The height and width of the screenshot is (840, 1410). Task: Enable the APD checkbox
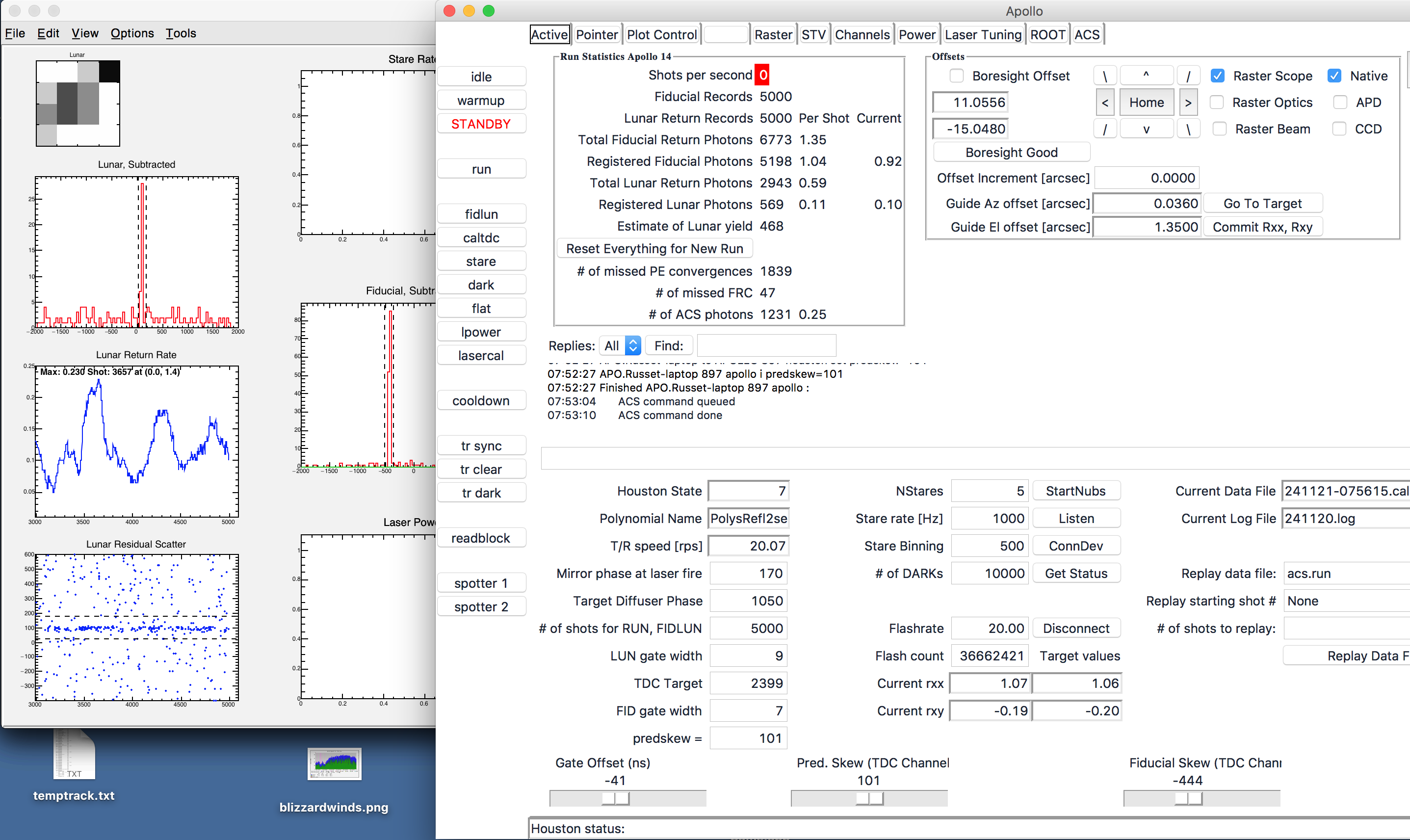click(x=1340, y=103)
